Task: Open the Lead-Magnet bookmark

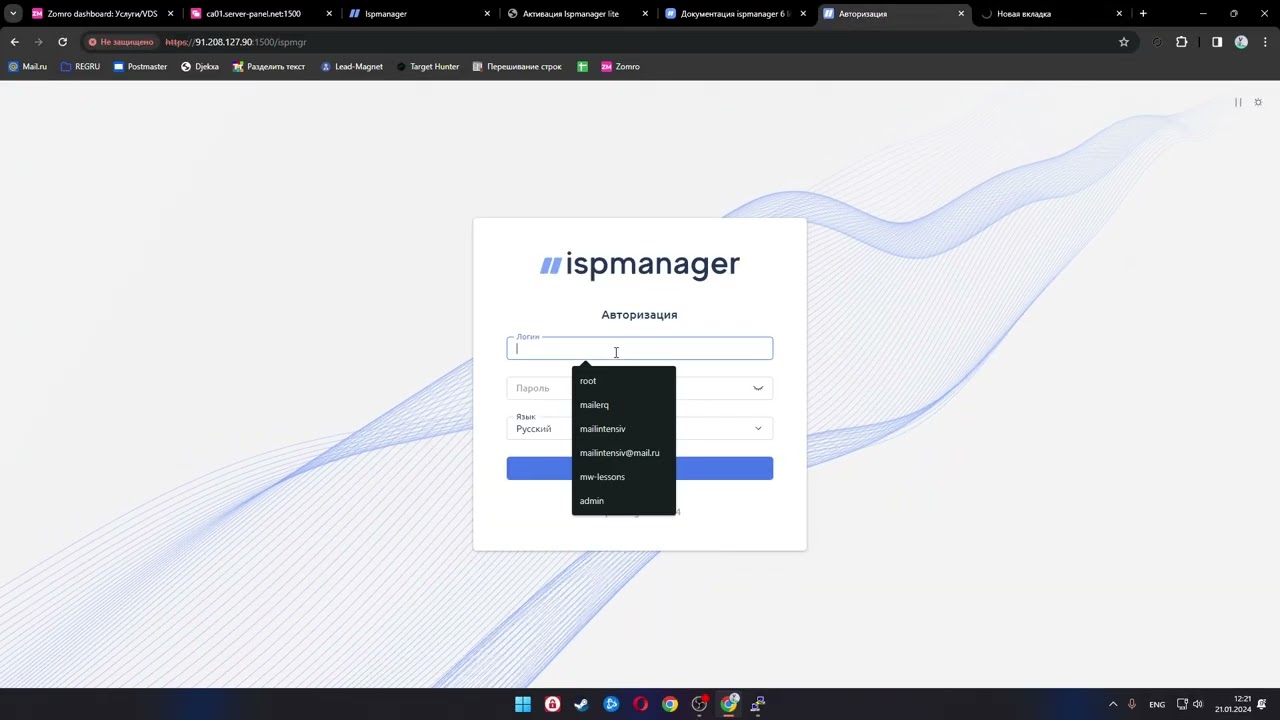Action: point(352,67)
